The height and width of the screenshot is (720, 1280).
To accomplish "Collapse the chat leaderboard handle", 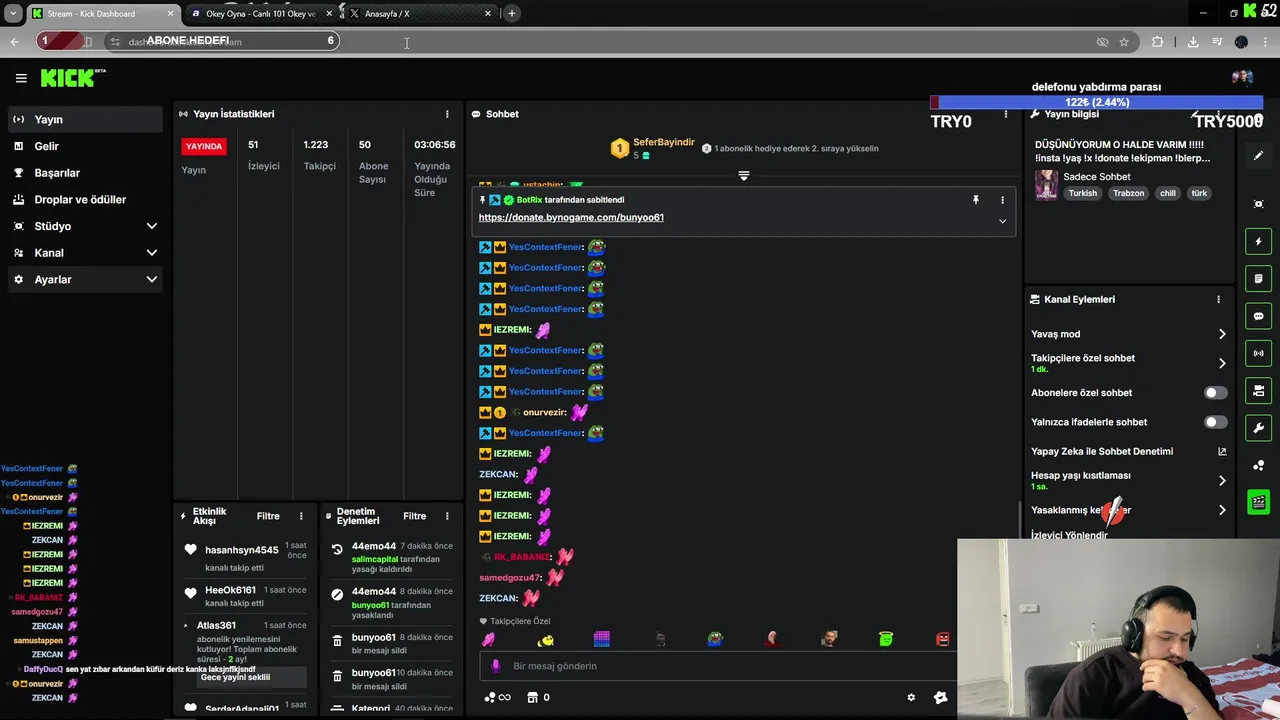I will [743, 176].
